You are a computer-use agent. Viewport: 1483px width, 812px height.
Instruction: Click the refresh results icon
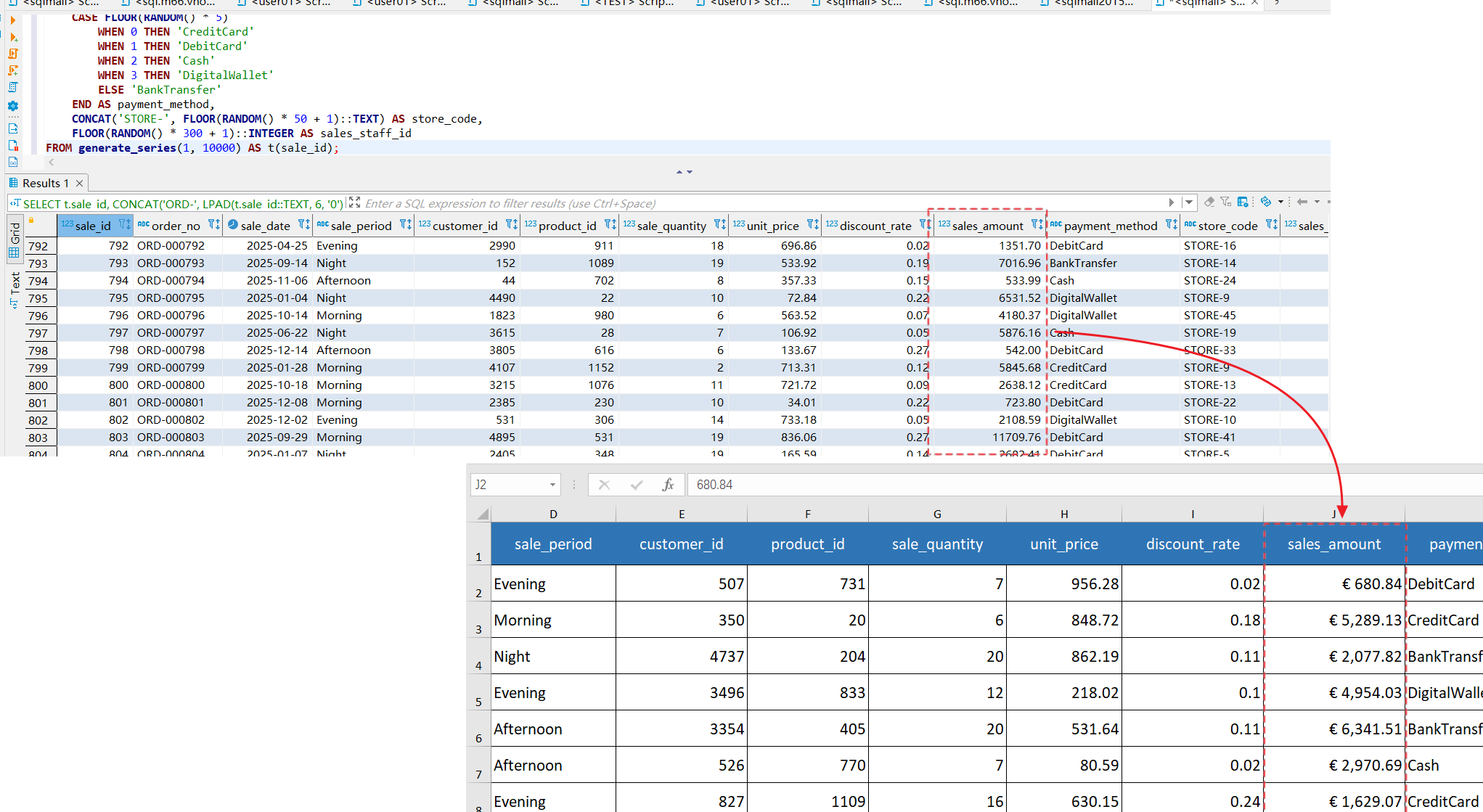[x=1267, y=202]
